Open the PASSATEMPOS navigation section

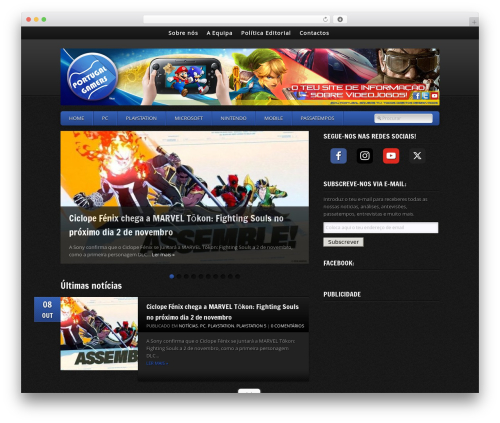tap(317, 118)
